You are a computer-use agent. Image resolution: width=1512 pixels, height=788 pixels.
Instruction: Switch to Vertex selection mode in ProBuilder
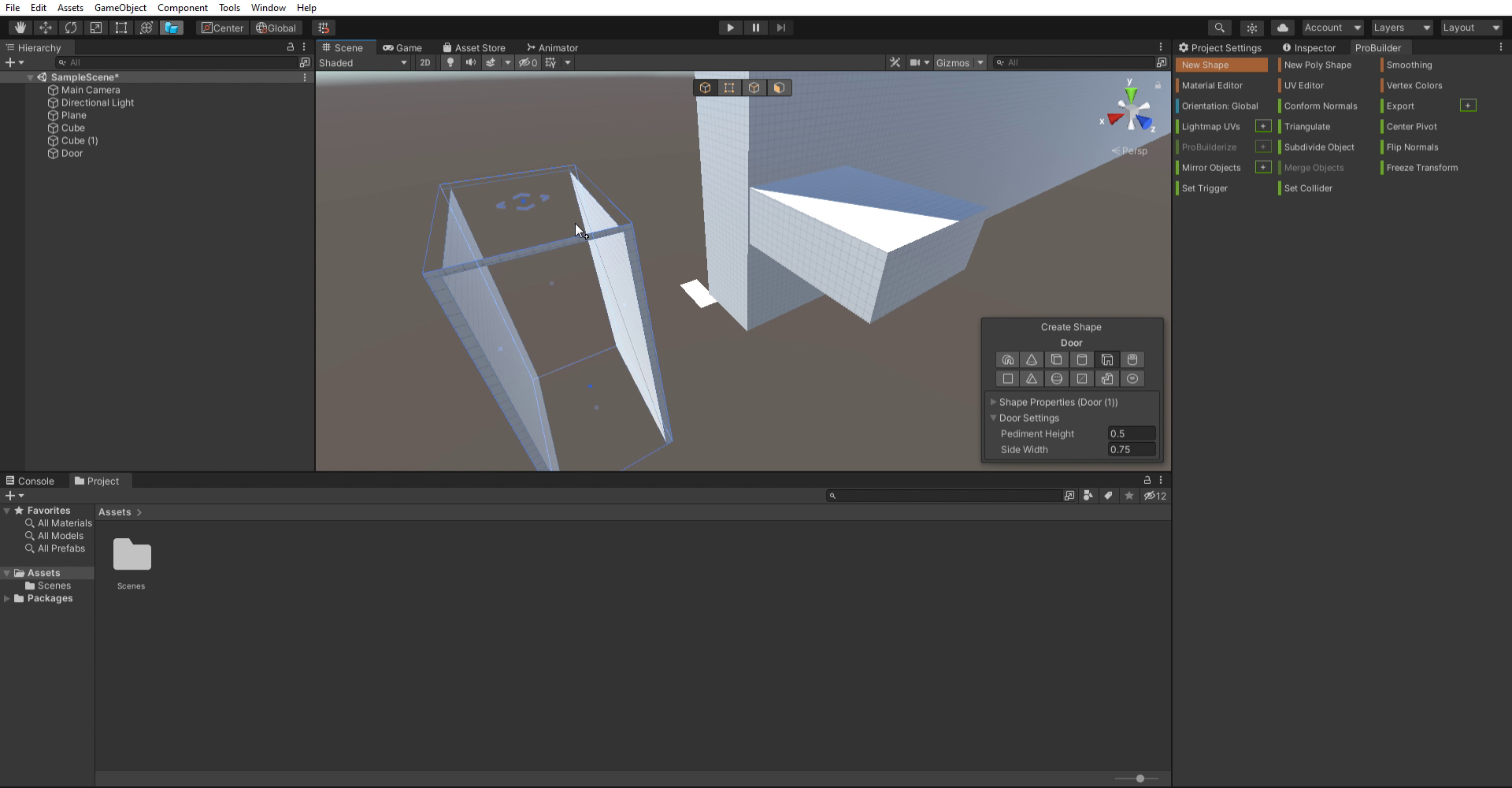729,87
